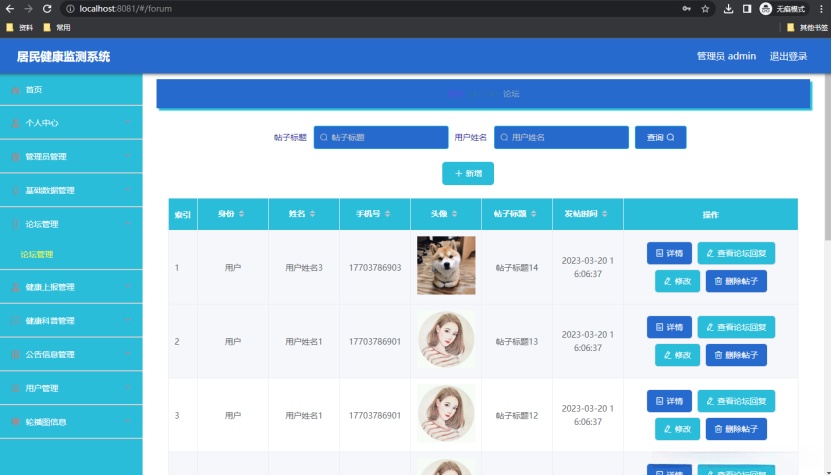Viewport: 832px width, 475px height.
Task: Reload the page with refresh icon
Action: [x=47, y=8]
